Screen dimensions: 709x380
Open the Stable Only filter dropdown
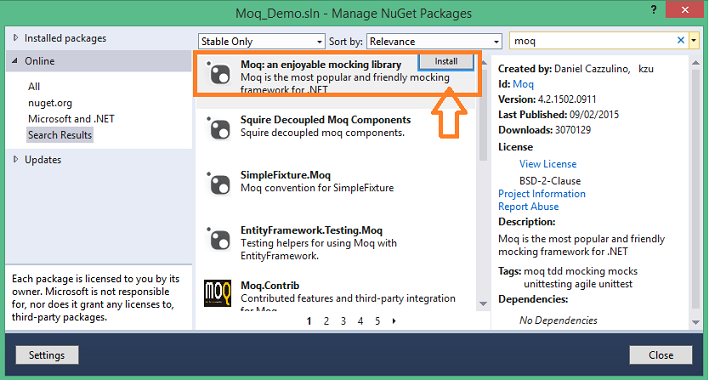261,41
